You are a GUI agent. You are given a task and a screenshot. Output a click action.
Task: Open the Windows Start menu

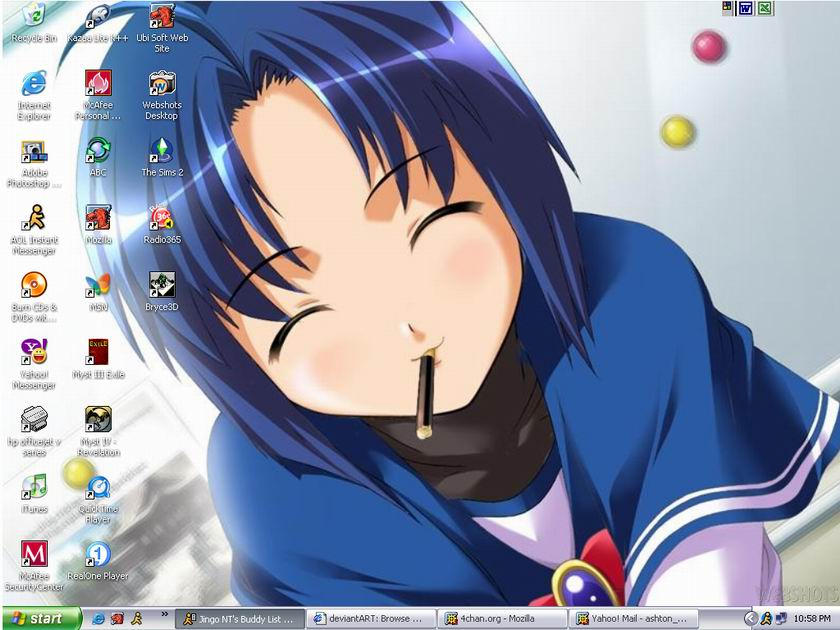[41, 619]
